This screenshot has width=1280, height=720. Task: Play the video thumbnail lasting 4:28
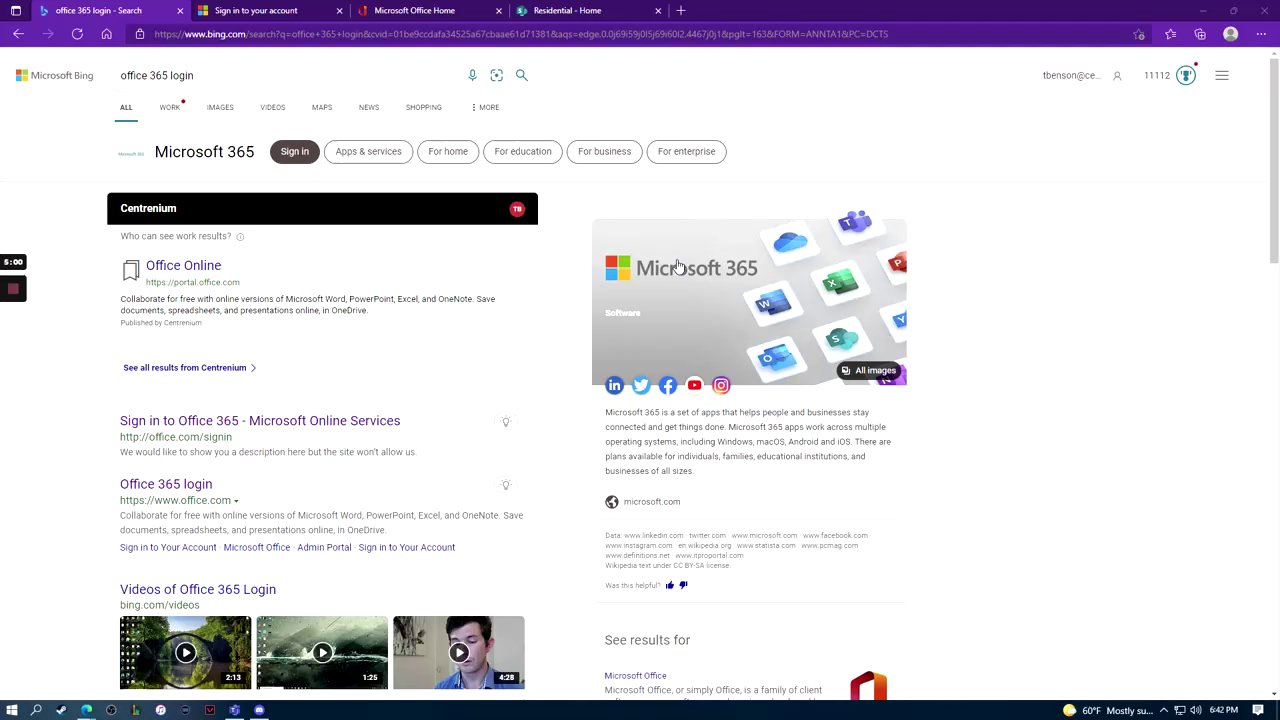tap(458, 652)
